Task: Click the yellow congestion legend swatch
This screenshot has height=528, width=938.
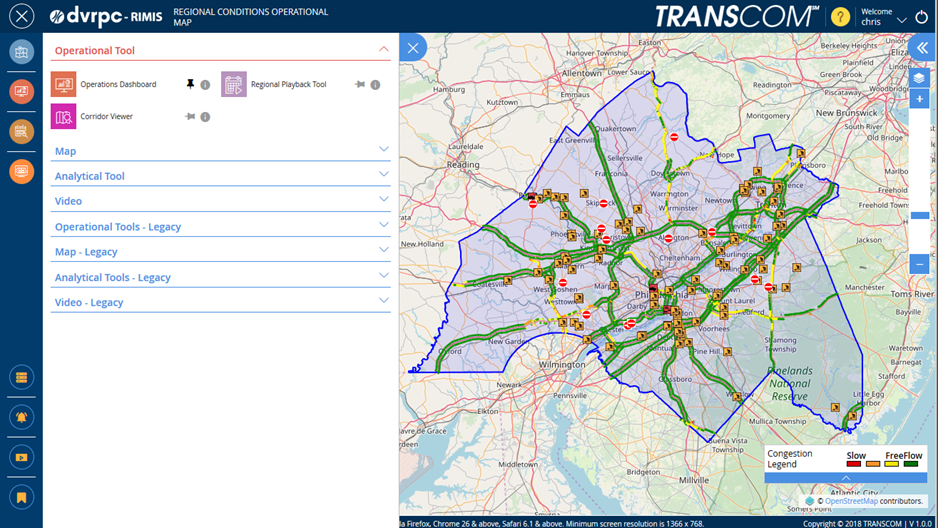Action: [x=891, y=464]
